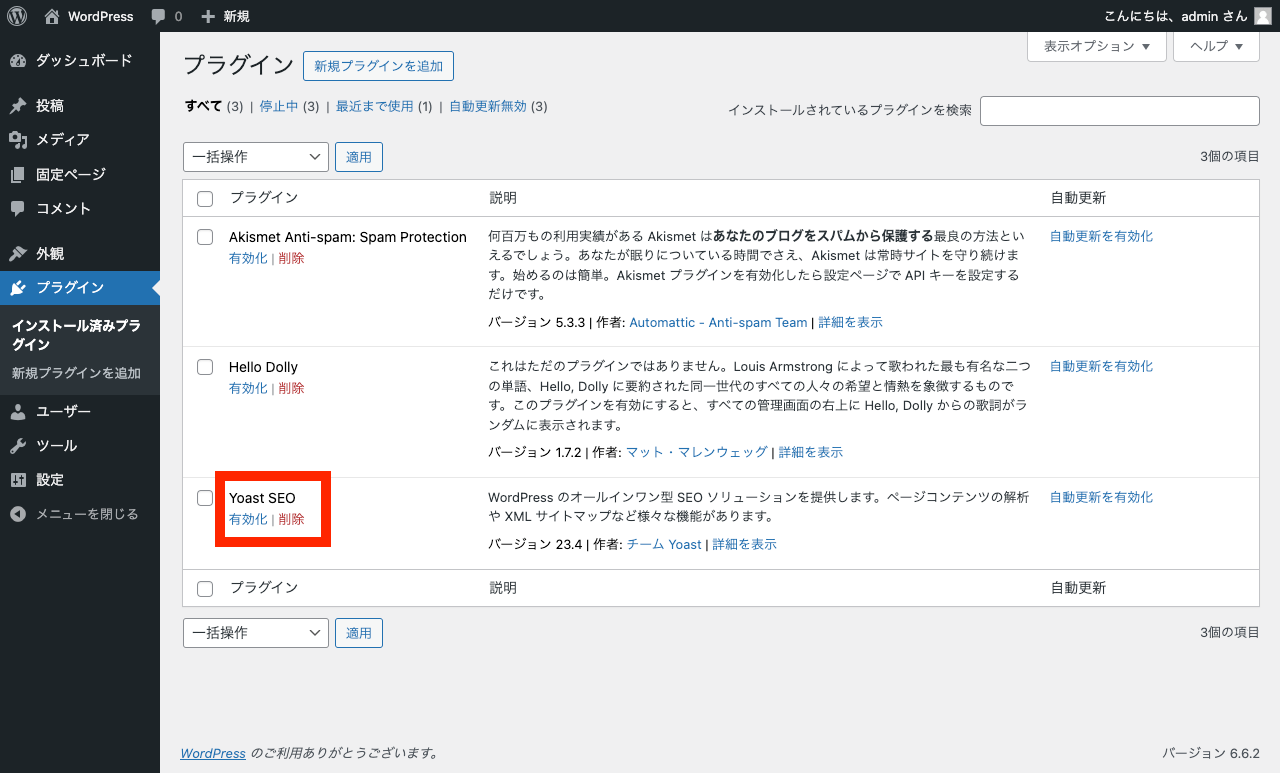Viewport: 1280px width, 773px height.
Task: Focus the installed plugins search field
Action: (x=1120, y=111)
